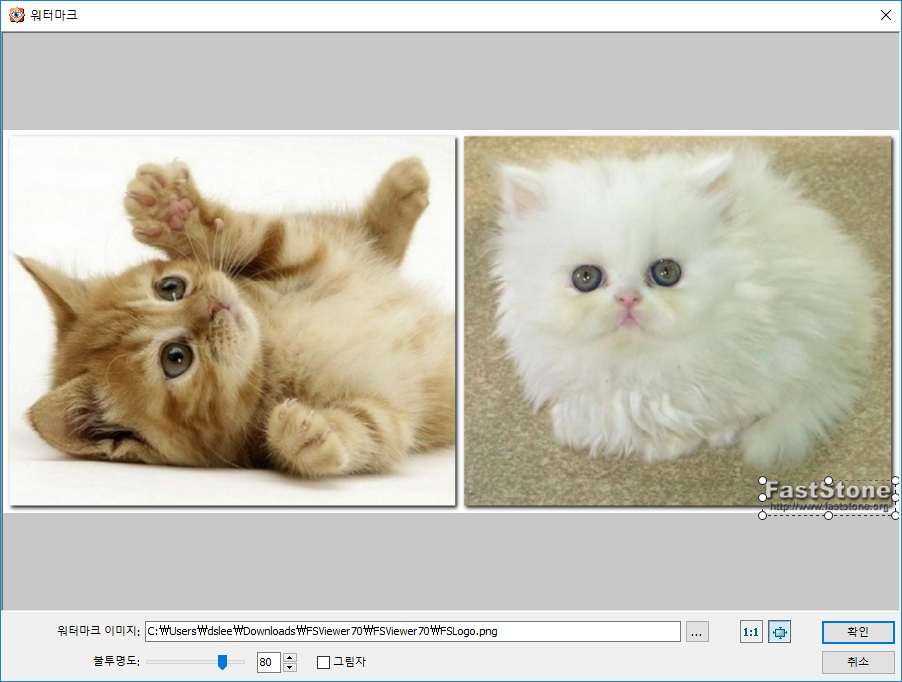Enable the 그림자 shadow checkbox

point(323,662)
